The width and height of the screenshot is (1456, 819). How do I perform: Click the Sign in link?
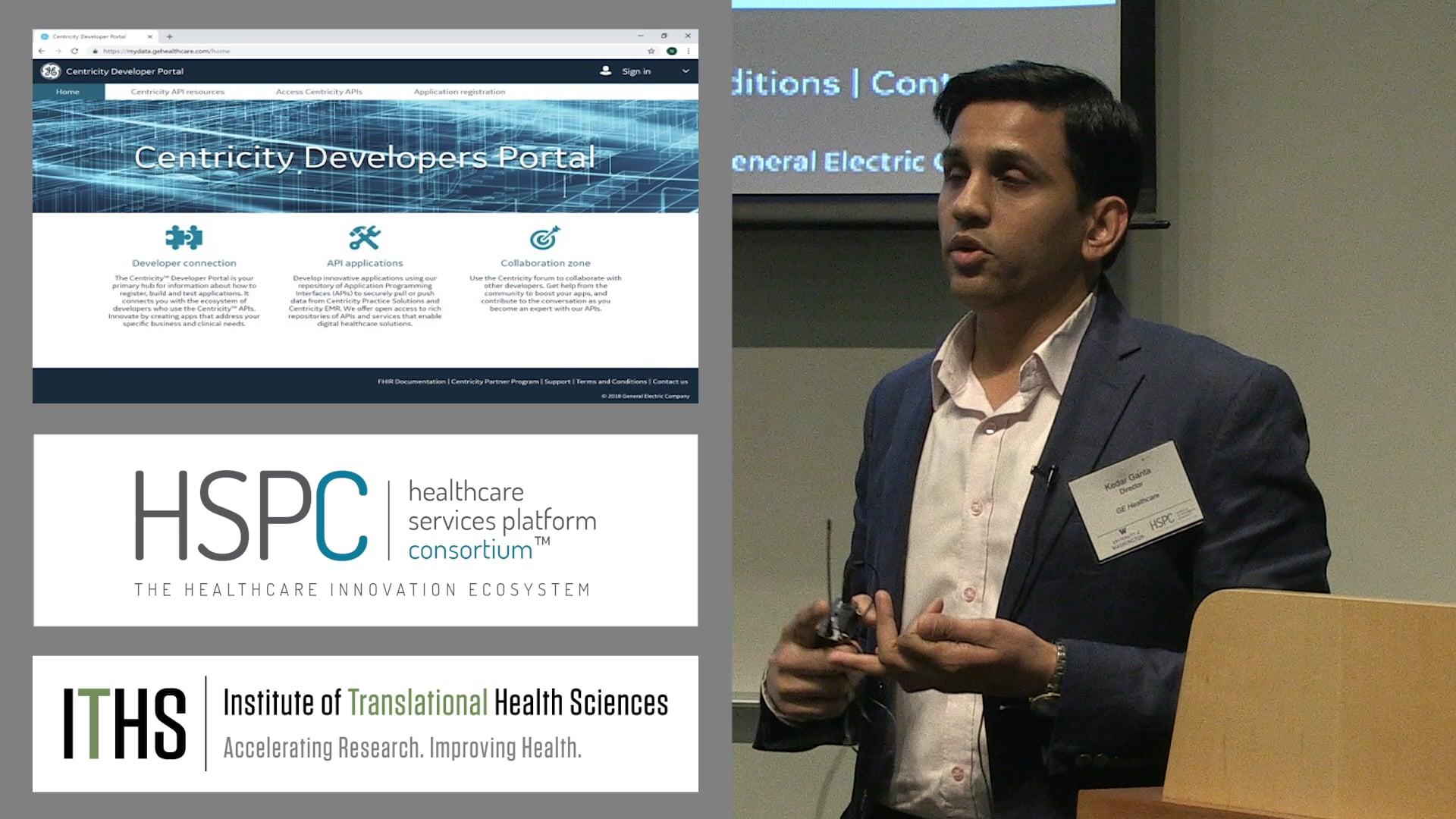pyautogui.click(x=636, y=71)
